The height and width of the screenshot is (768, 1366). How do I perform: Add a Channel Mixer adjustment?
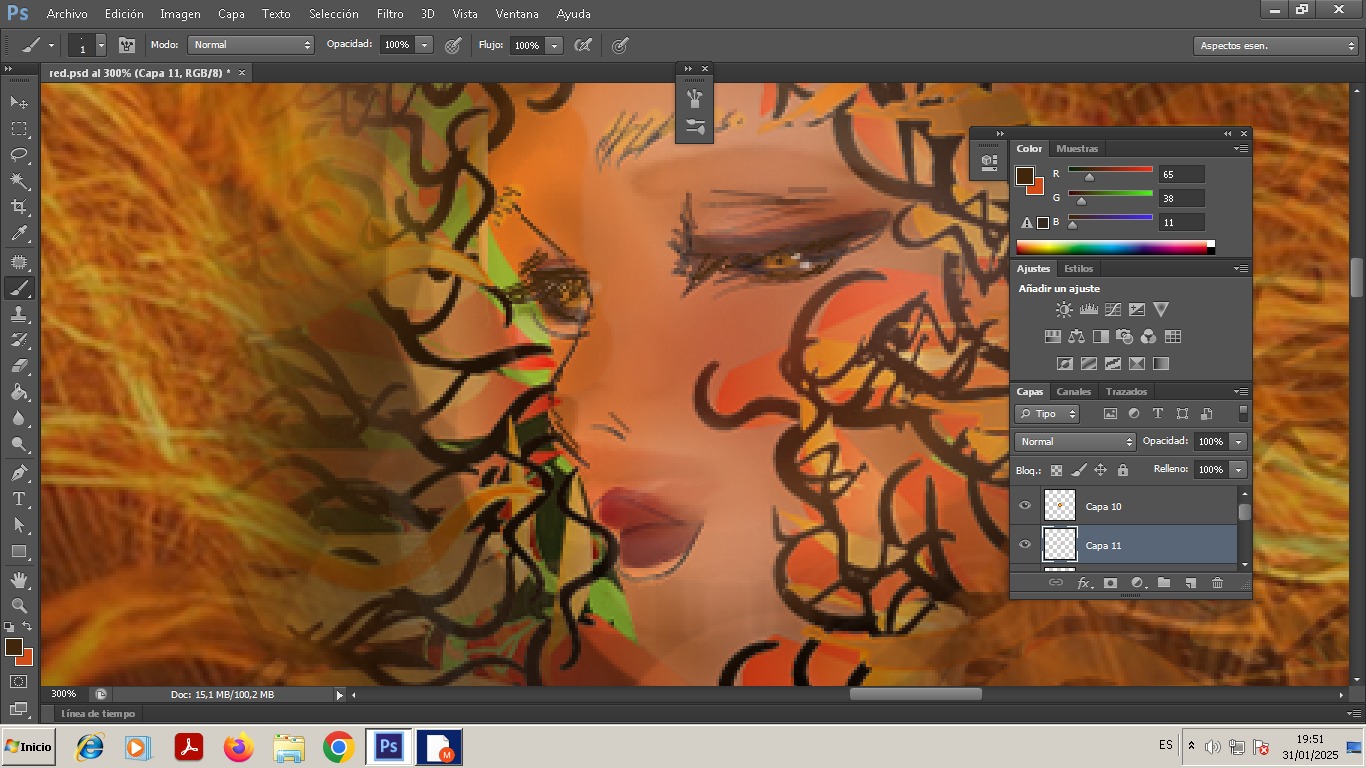[1149, 337]
